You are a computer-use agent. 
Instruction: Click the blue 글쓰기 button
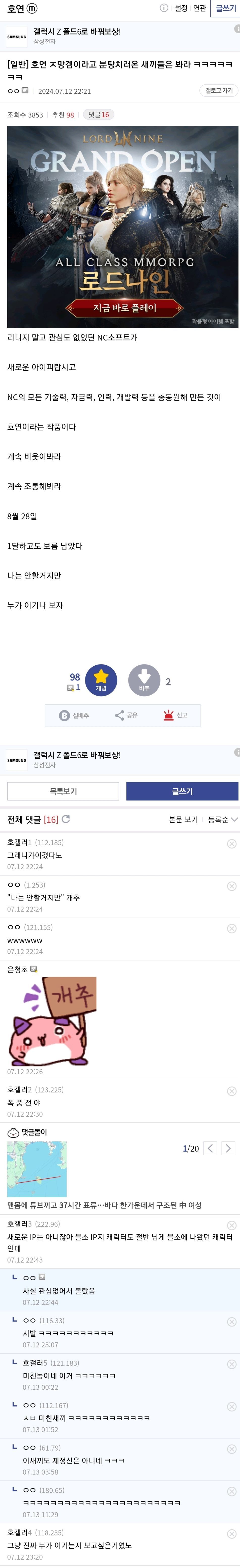pyautogui.click(x=182, y=791)
